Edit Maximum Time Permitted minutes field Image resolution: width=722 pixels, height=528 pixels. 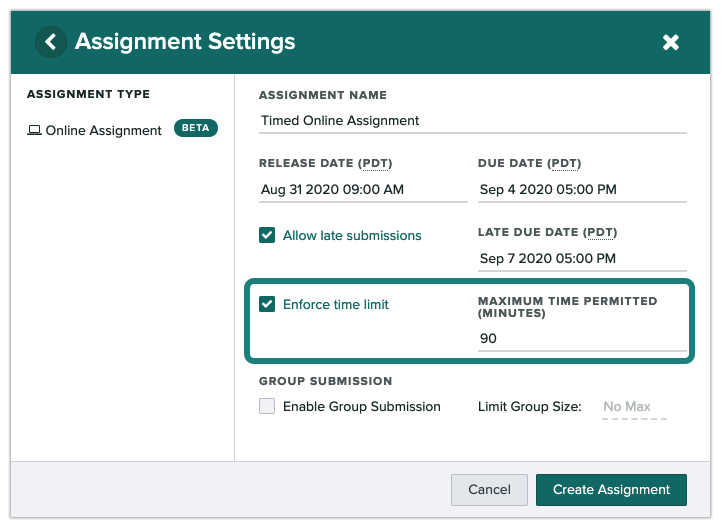[x=582, y=339]
